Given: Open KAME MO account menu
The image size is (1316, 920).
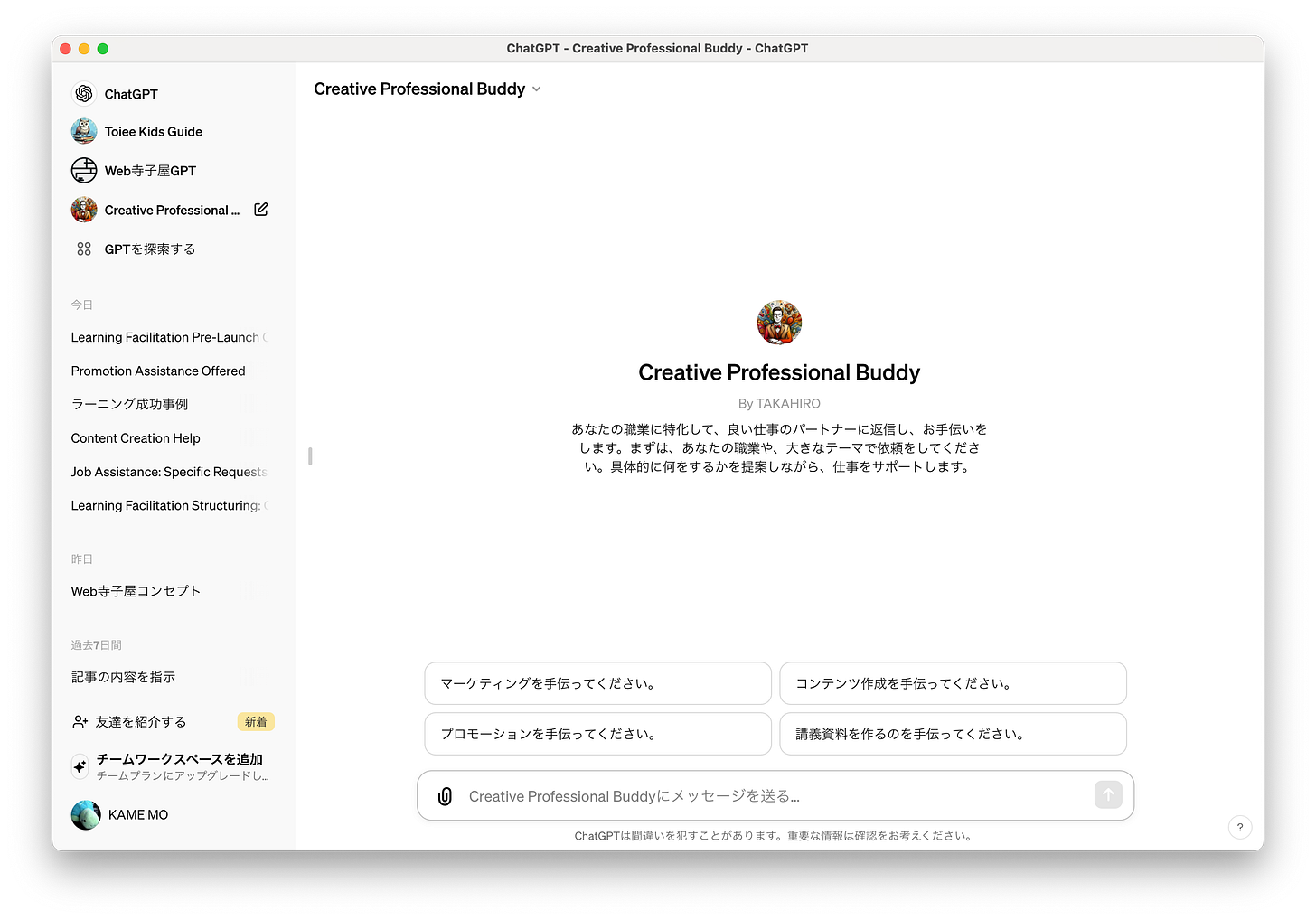Looking at the screenshot, I should pos(138,815).
